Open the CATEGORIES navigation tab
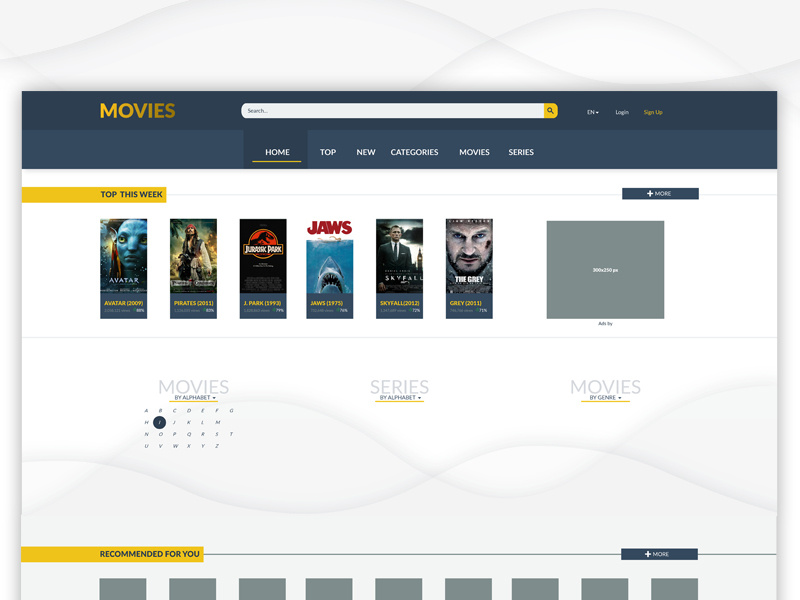The image size is (800, 600). [x=414, y=152]
